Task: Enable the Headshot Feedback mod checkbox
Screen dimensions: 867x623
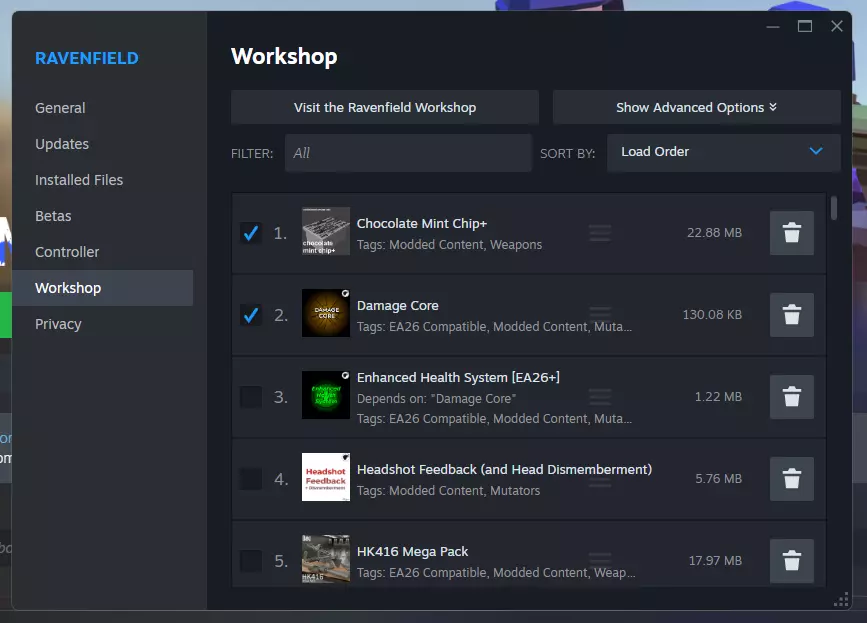Action: [250, 479]
